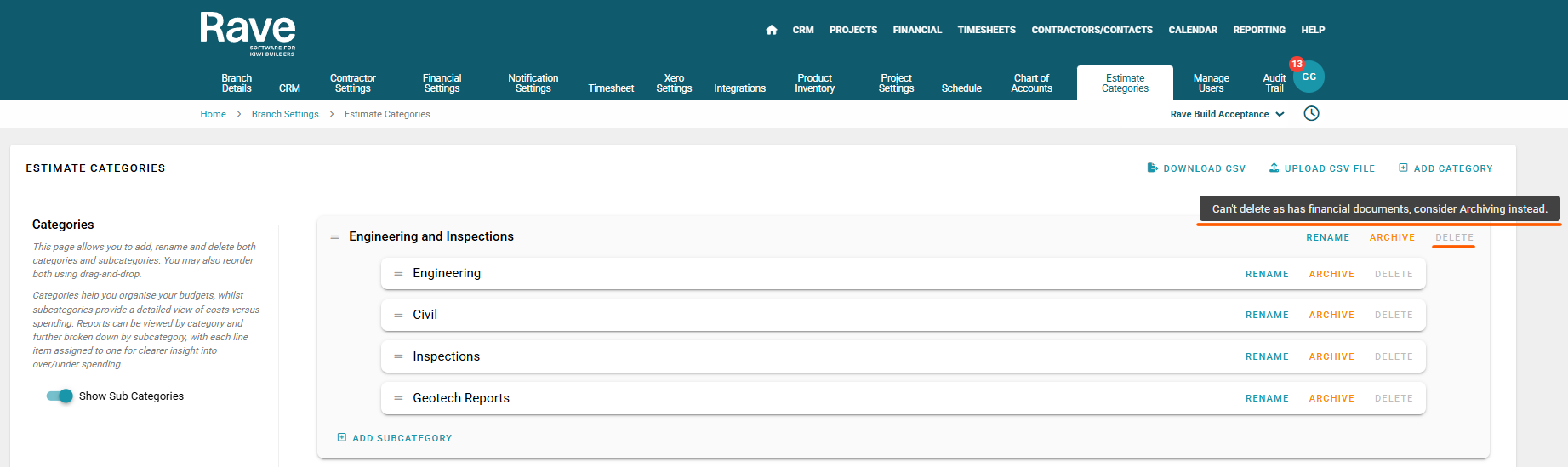Grab the drag handle beside Civil
The image size is (1568, 467).
click(x=398, y=316)
